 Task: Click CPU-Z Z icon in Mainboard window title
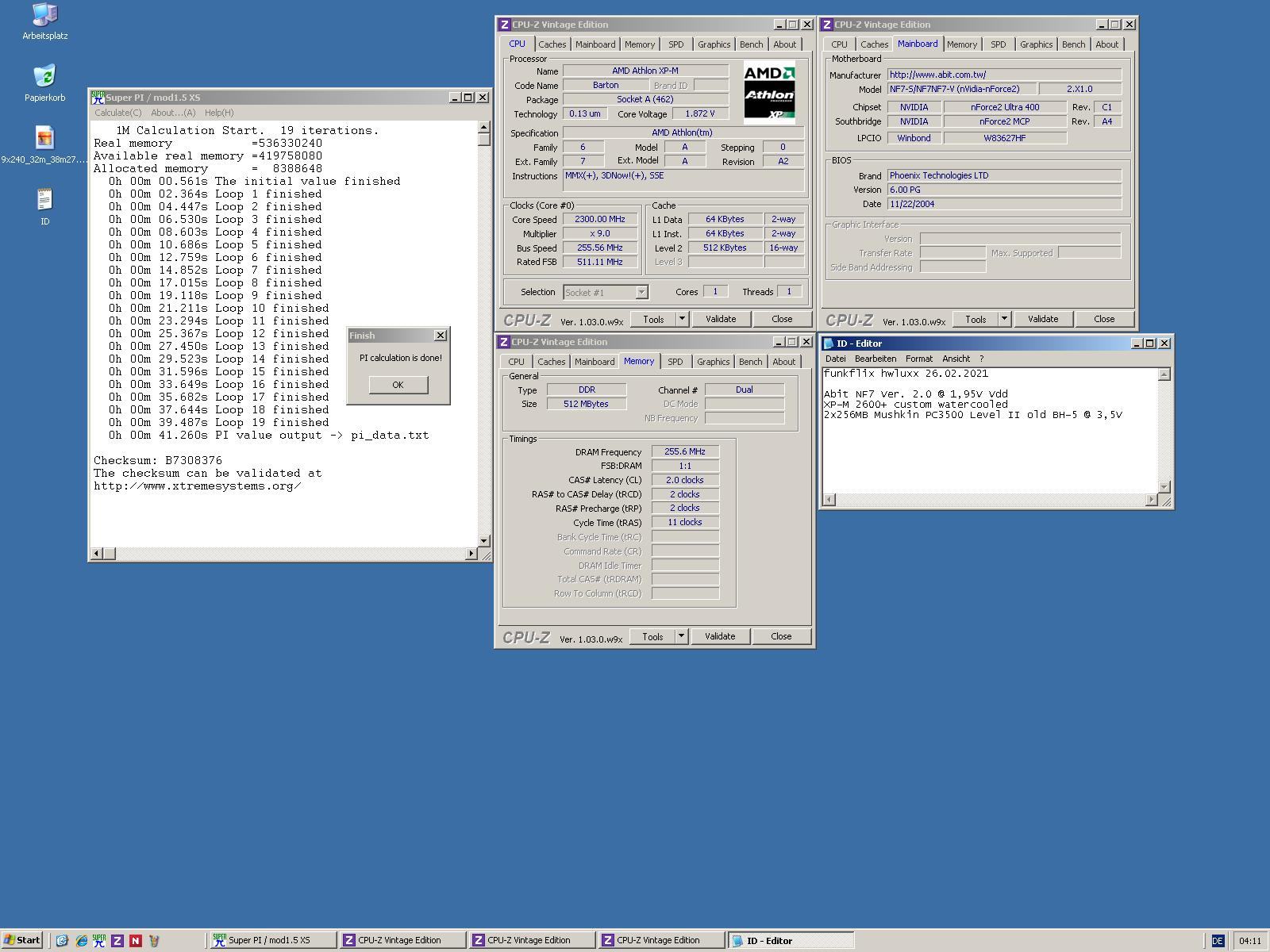point(826,25)
